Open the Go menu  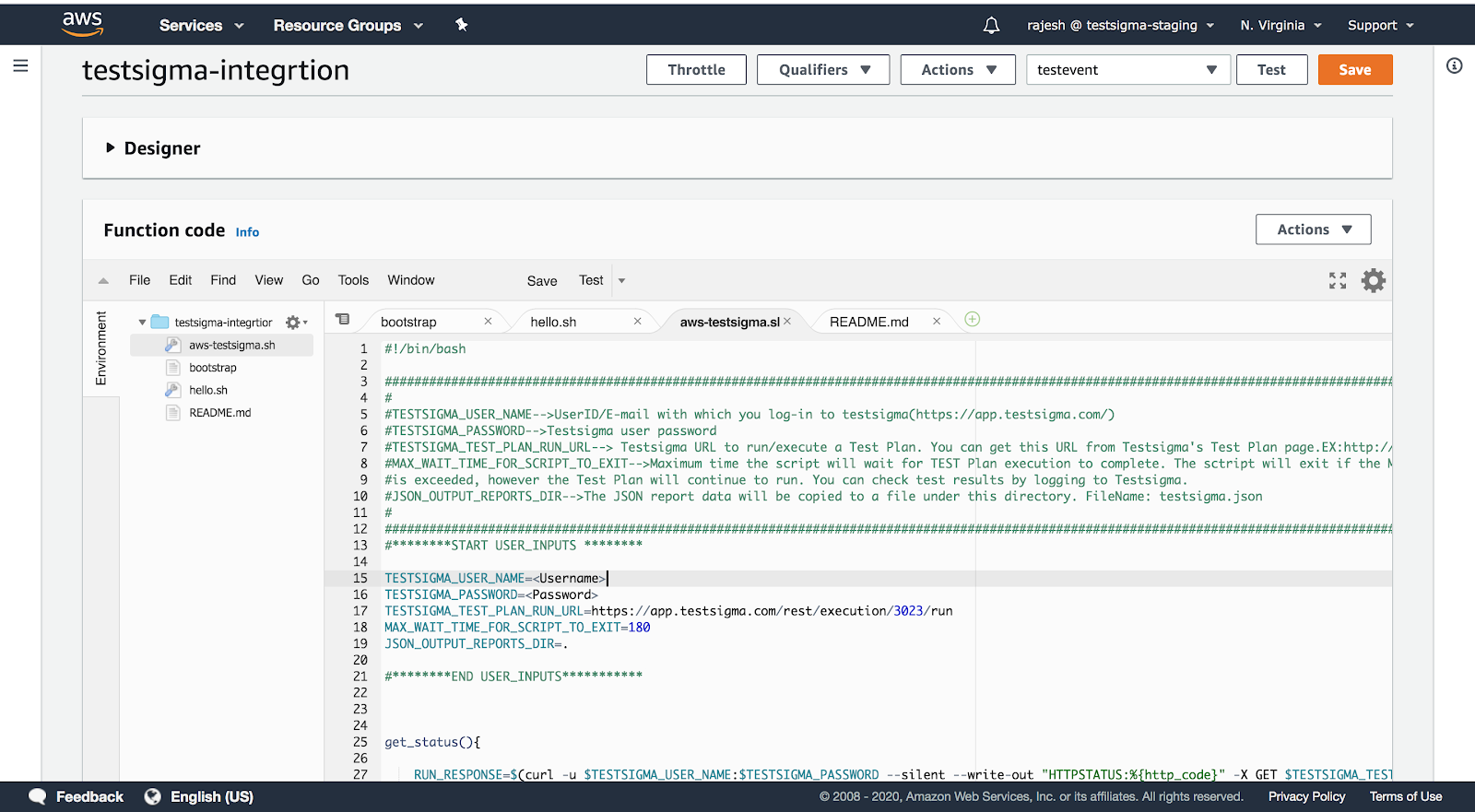311,280
